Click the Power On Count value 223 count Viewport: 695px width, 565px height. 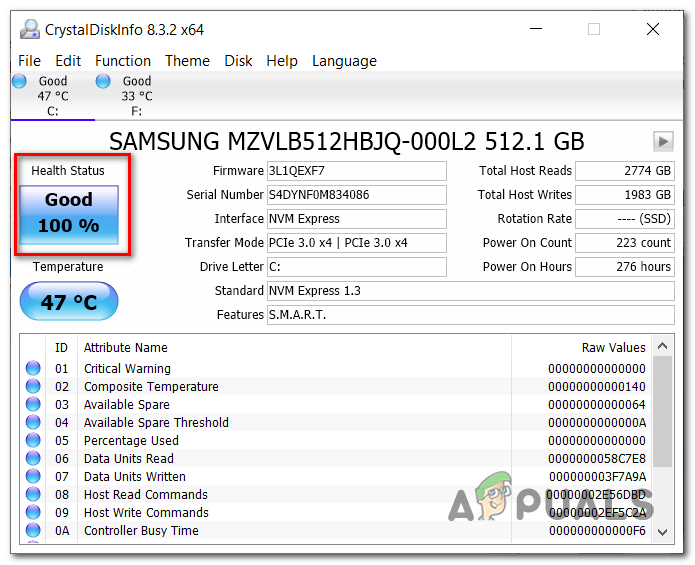coord(625,242)
